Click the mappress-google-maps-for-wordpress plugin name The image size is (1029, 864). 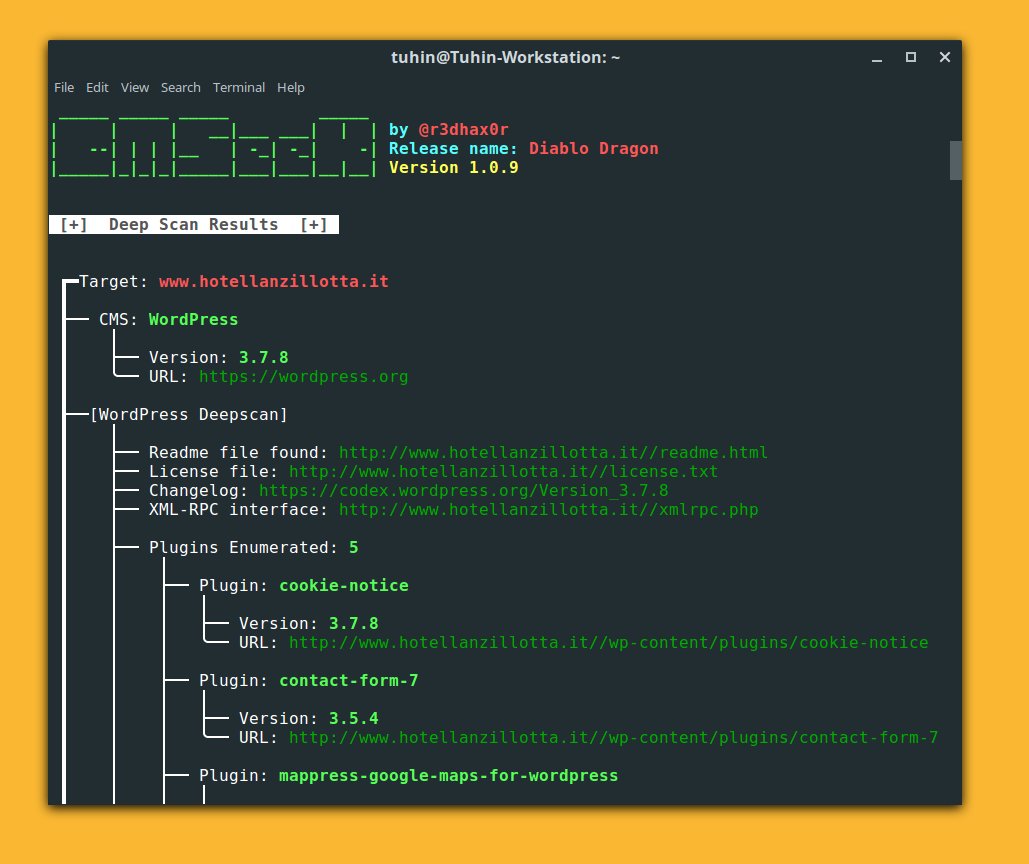tap(448, 776)
